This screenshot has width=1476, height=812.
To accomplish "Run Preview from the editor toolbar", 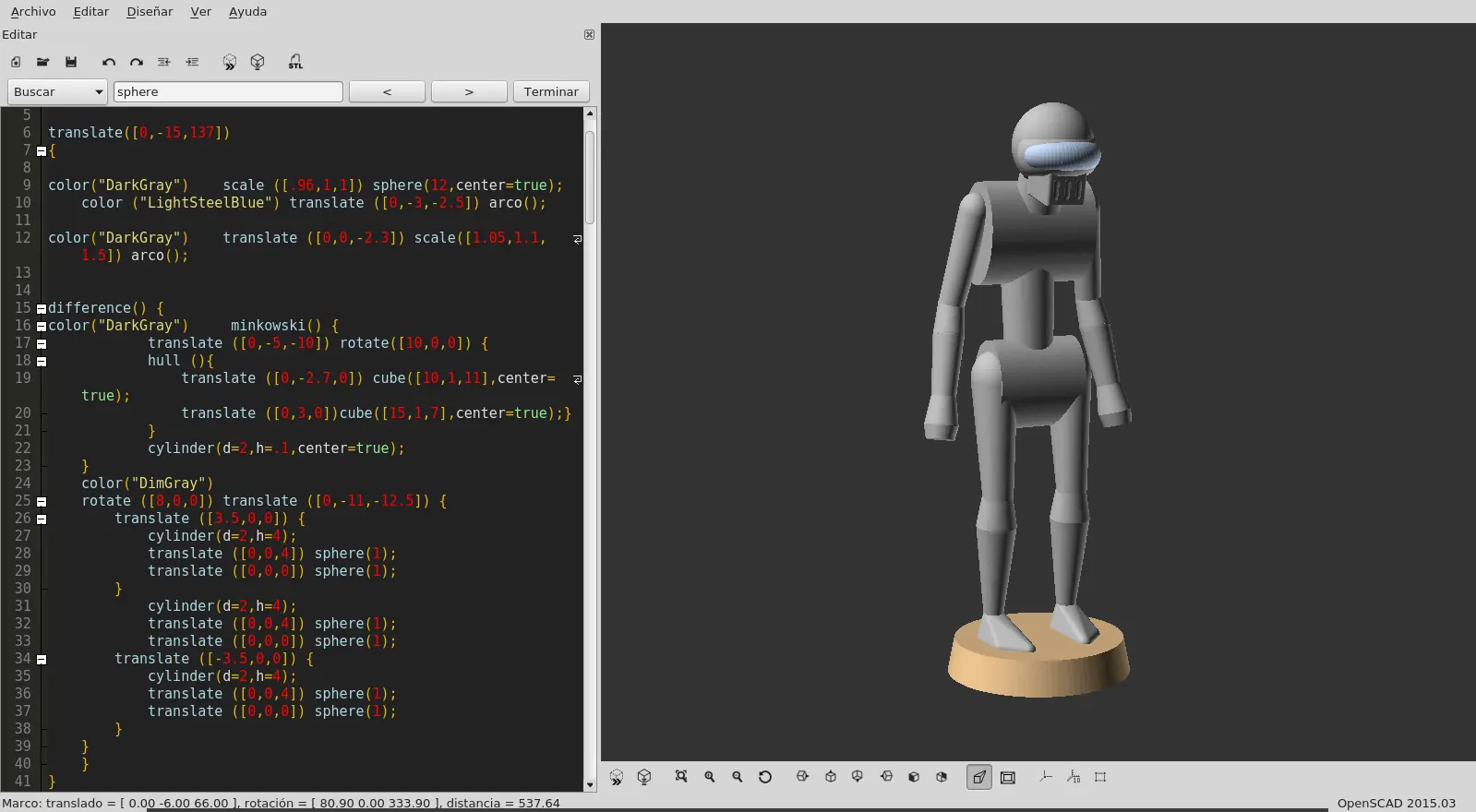I will click(x=230, y=62).
